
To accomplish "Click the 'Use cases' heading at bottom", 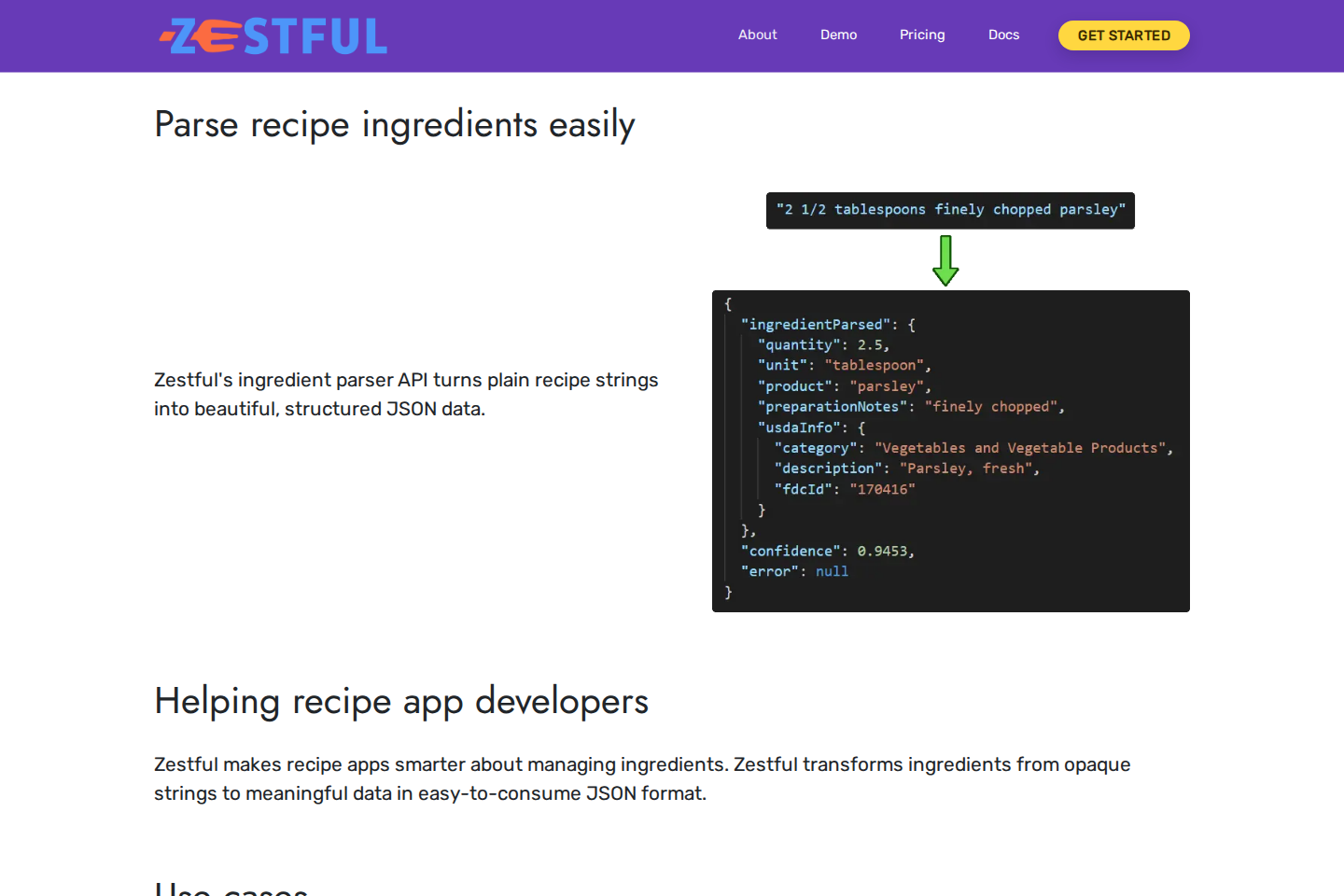I will 231,889.
